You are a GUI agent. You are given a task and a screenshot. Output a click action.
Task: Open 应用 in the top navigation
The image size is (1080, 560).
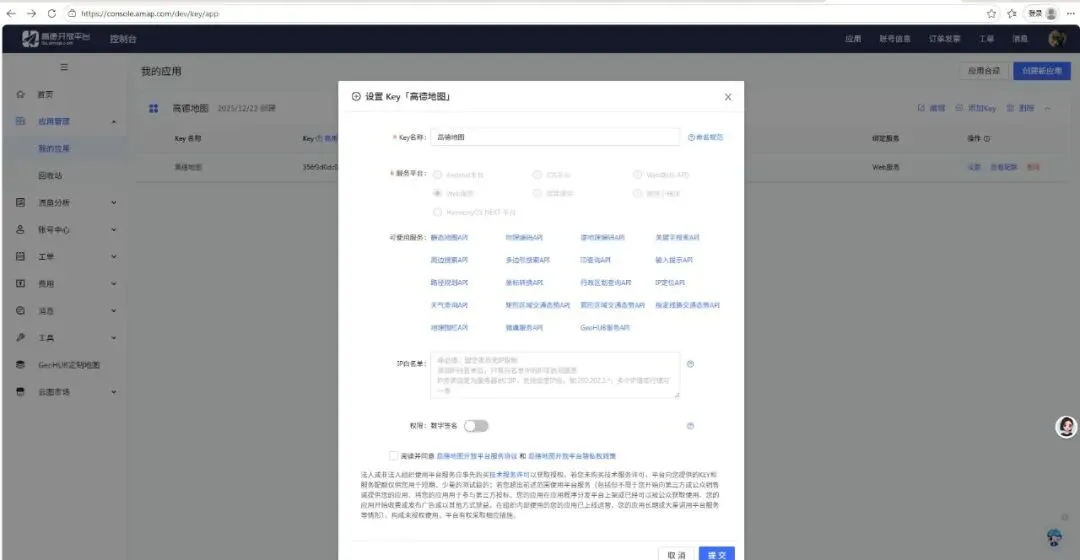point(853,39)
